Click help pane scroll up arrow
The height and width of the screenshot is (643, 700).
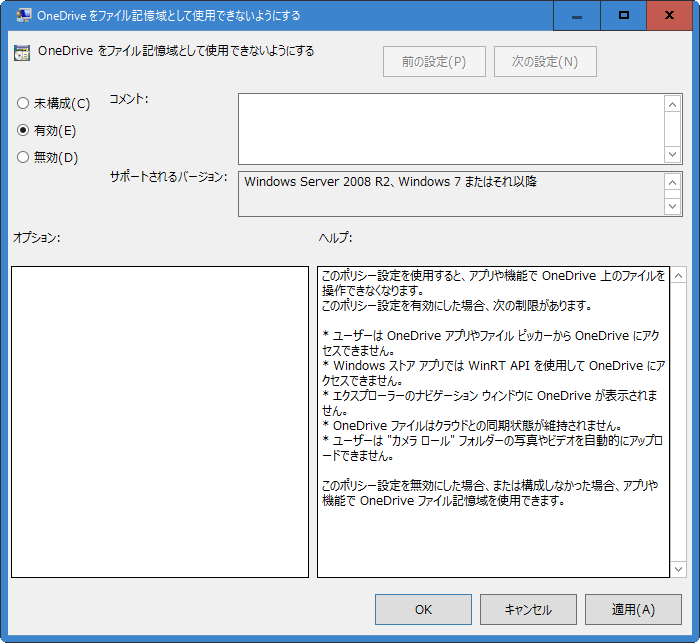(678, 276)
